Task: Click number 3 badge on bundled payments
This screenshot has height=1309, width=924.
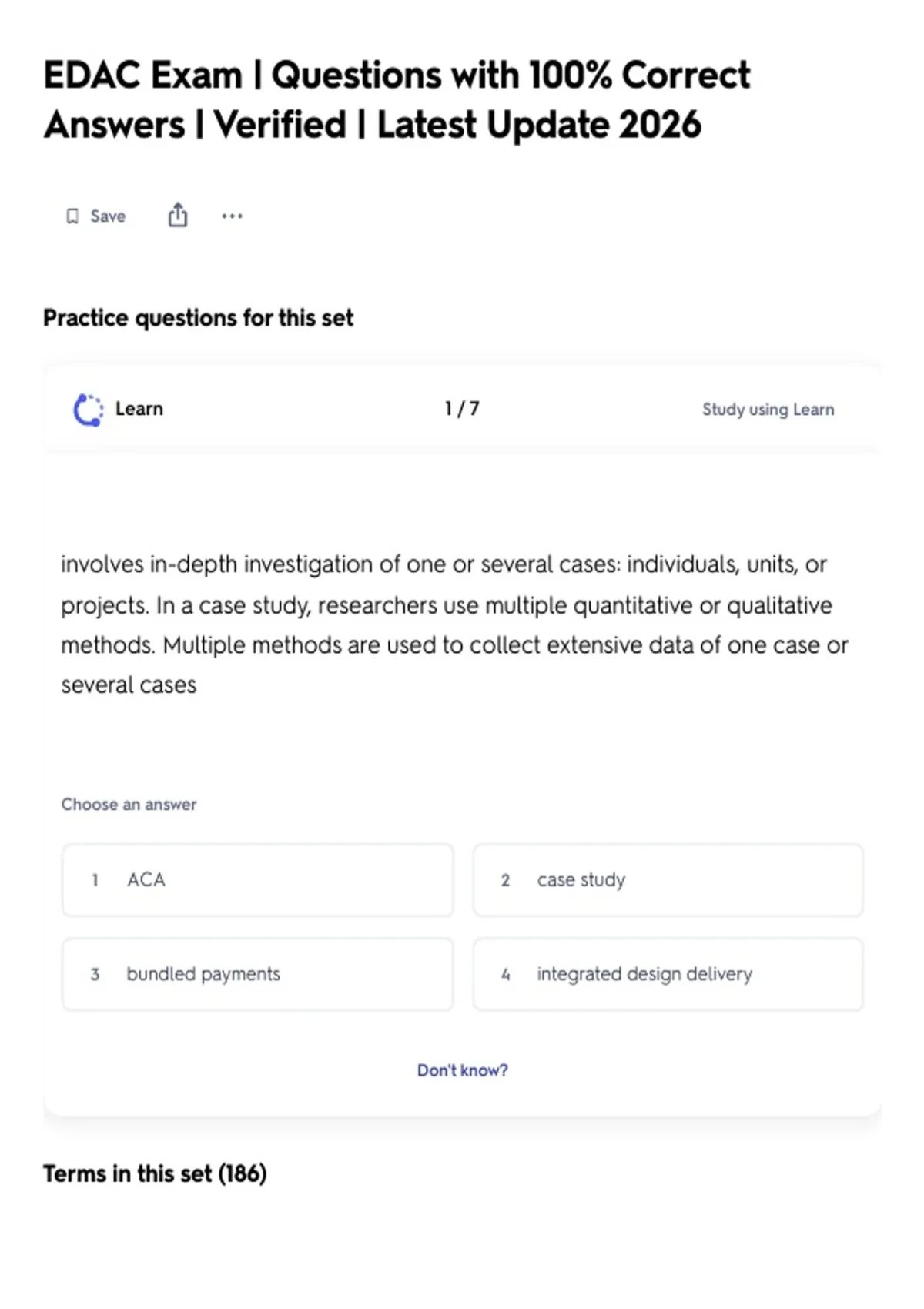Action: point(95,975)
